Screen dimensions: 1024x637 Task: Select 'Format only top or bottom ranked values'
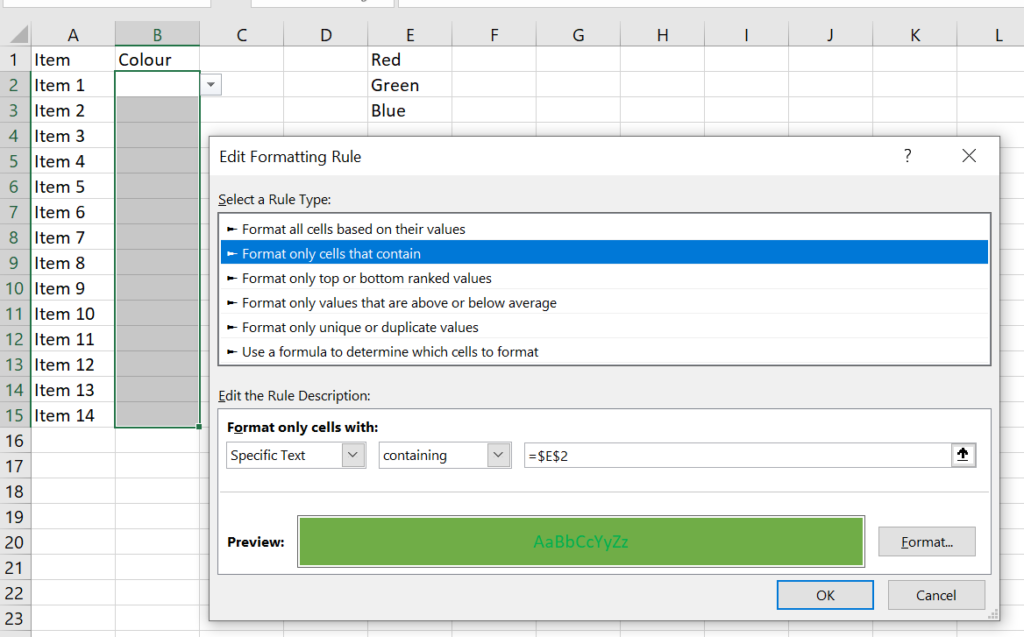(x=366, y=278)
